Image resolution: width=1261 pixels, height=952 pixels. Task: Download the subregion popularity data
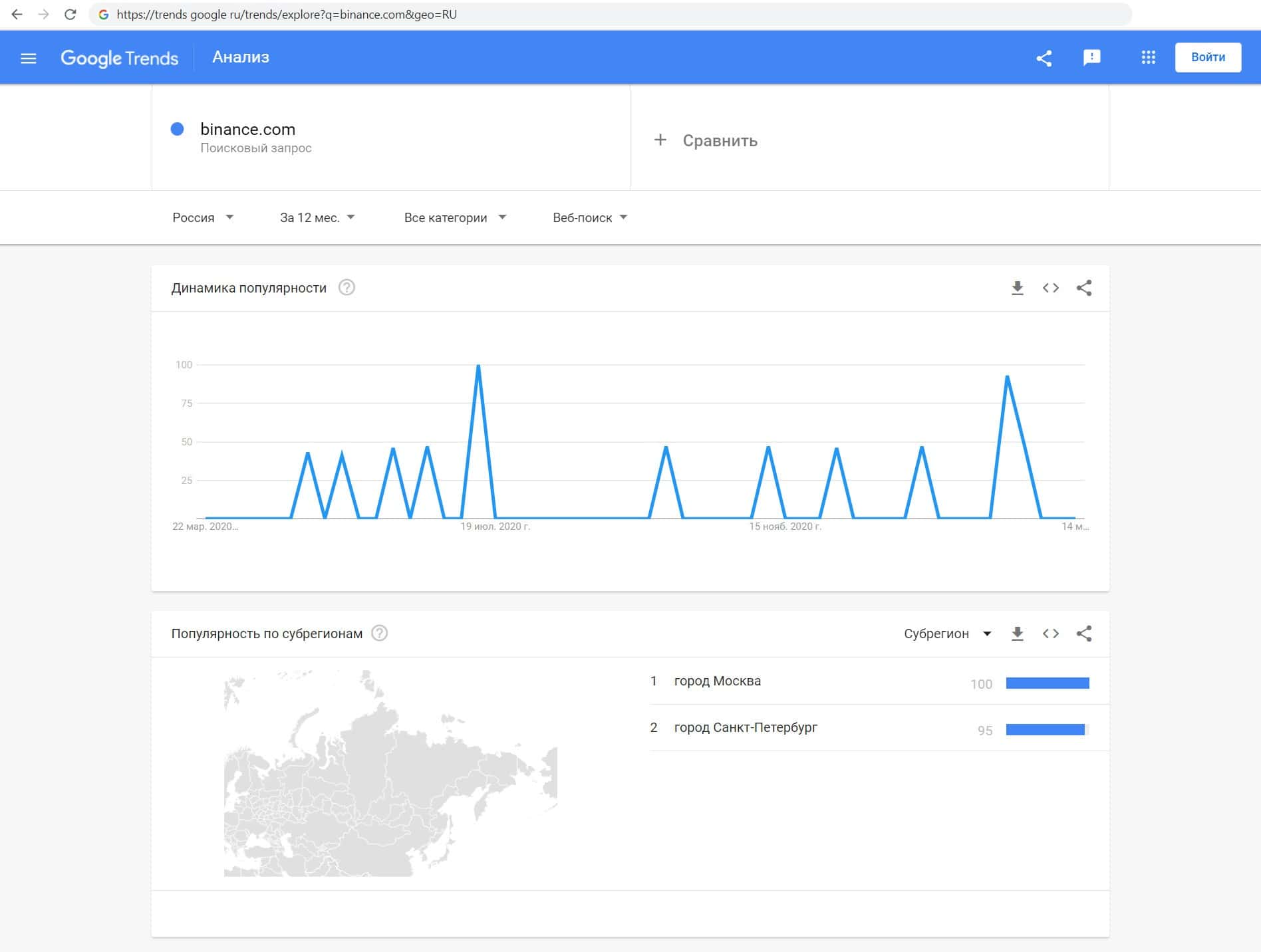[x=1017, y=634]
